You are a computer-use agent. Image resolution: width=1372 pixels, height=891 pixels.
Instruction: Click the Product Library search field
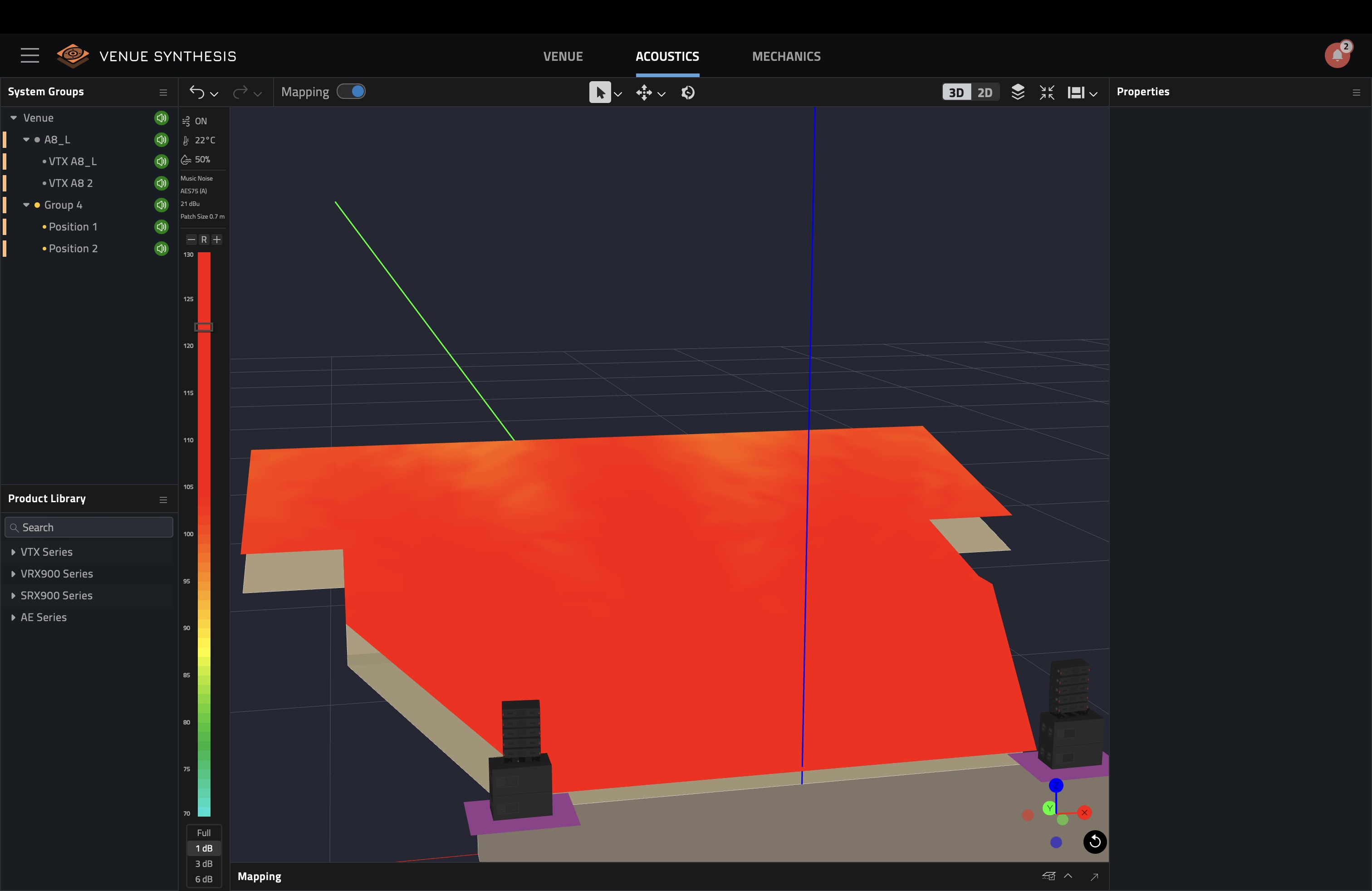[89, 527]
